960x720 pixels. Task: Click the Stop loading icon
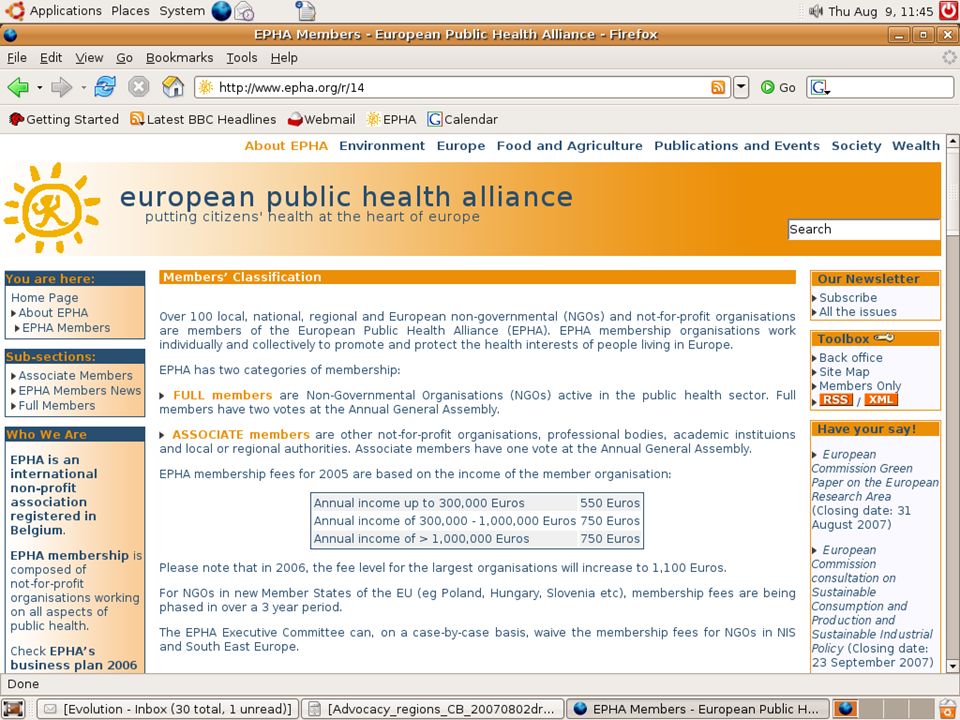click(139, 87)
